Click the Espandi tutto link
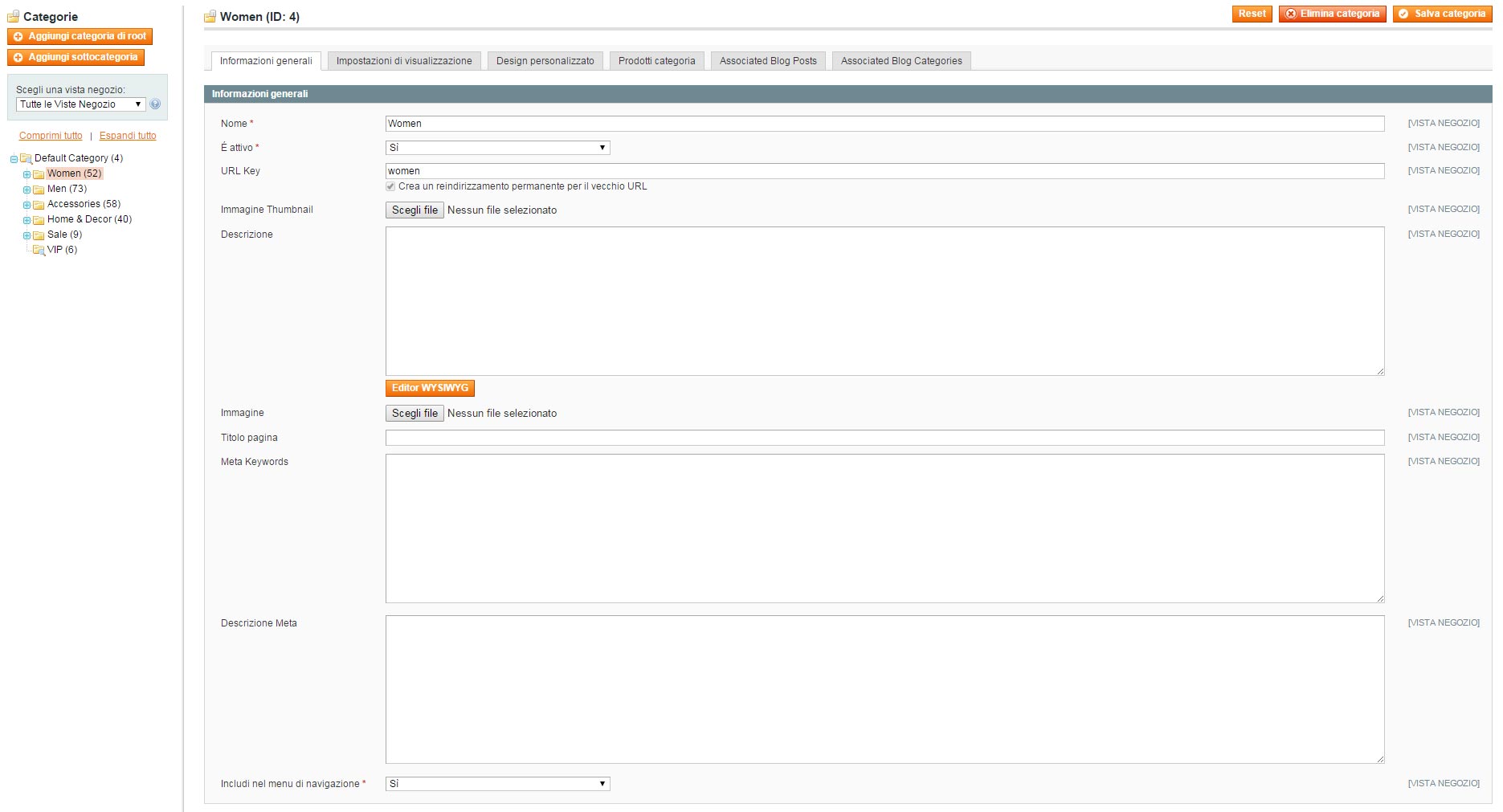This screenshot has height=812, width=1503. (x=128, y=136)
